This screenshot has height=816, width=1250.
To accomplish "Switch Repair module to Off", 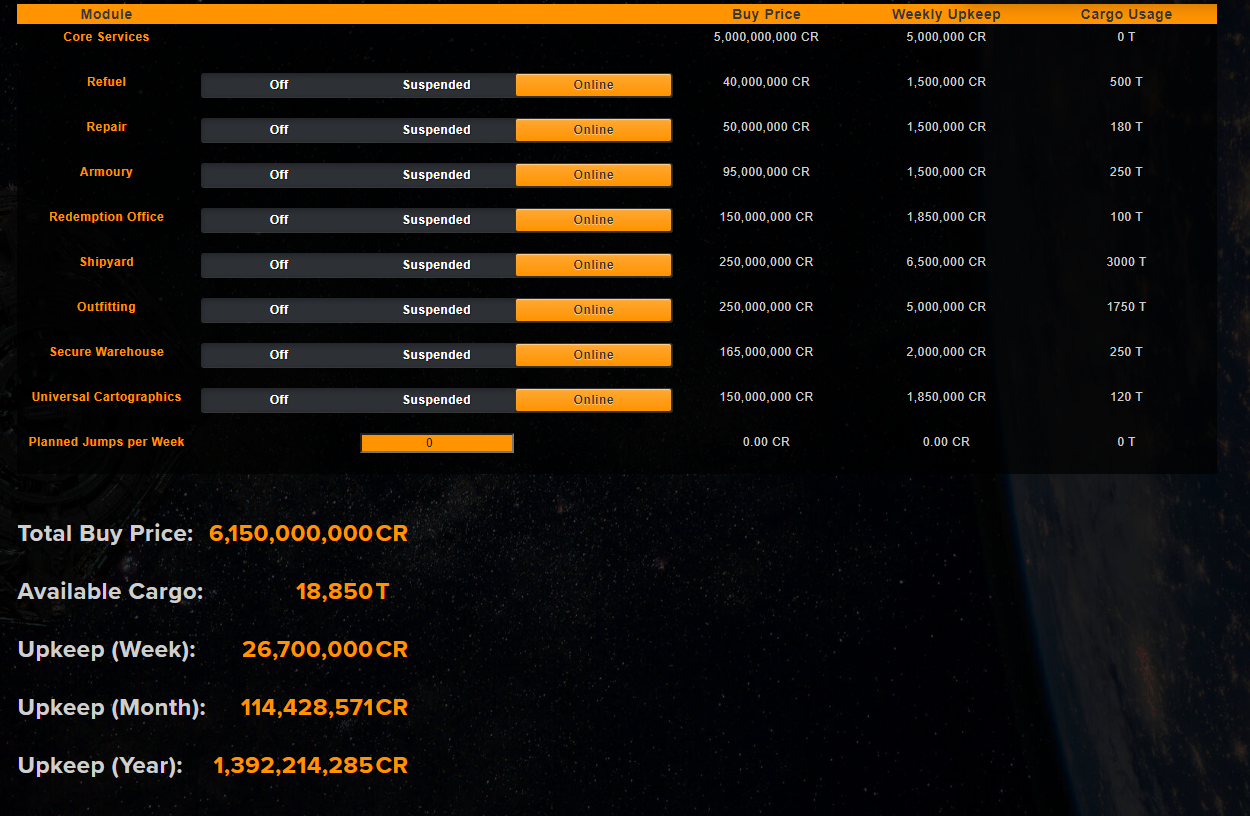I will [x=279, y=130].
